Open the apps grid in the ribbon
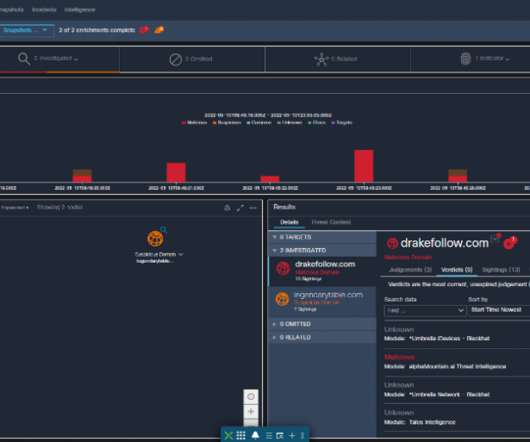Viewport: 530px width, 442px height. (241, 435)
